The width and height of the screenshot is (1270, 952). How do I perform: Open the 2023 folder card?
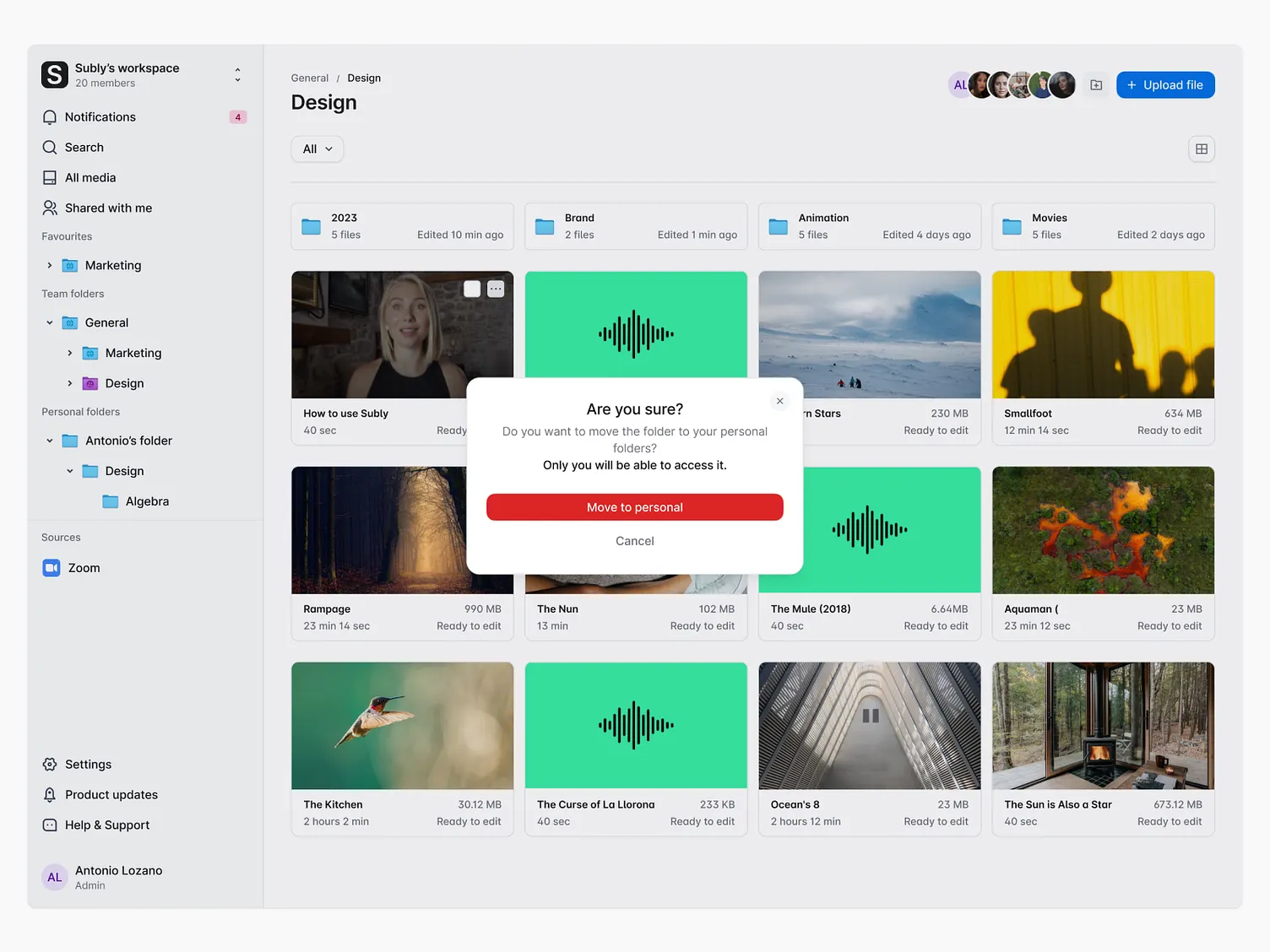click(x=403, y=226)
